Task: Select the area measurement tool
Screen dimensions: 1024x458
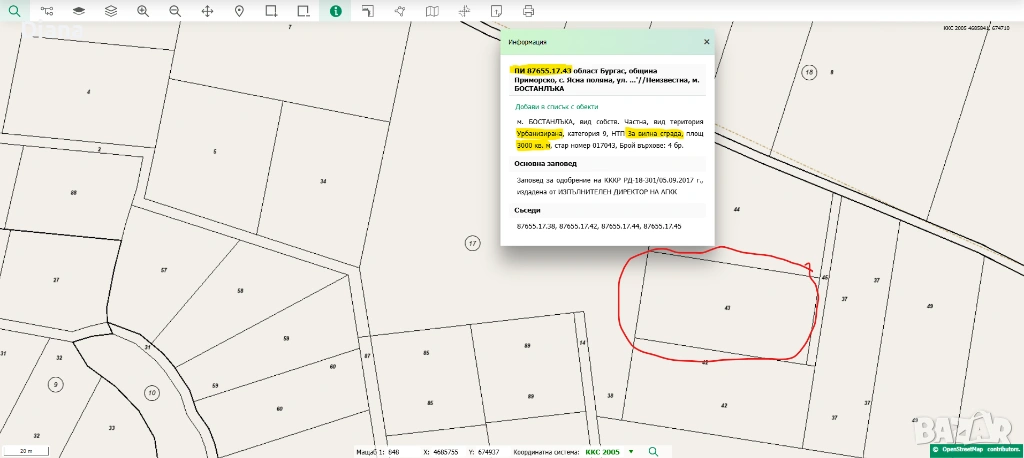Action: [x=399, y=11]
